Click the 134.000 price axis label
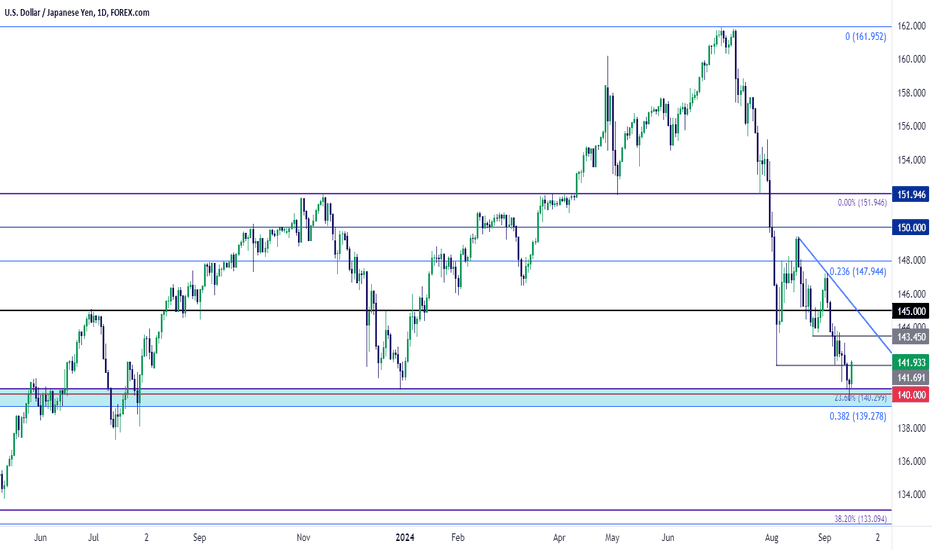The height and width of the screenshot is (550, 932). pos(912,495)
